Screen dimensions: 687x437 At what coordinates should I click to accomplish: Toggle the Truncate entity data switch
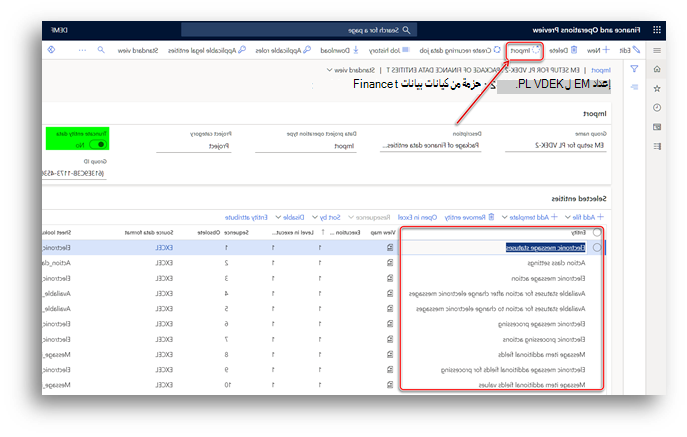[x=98, y=145]
